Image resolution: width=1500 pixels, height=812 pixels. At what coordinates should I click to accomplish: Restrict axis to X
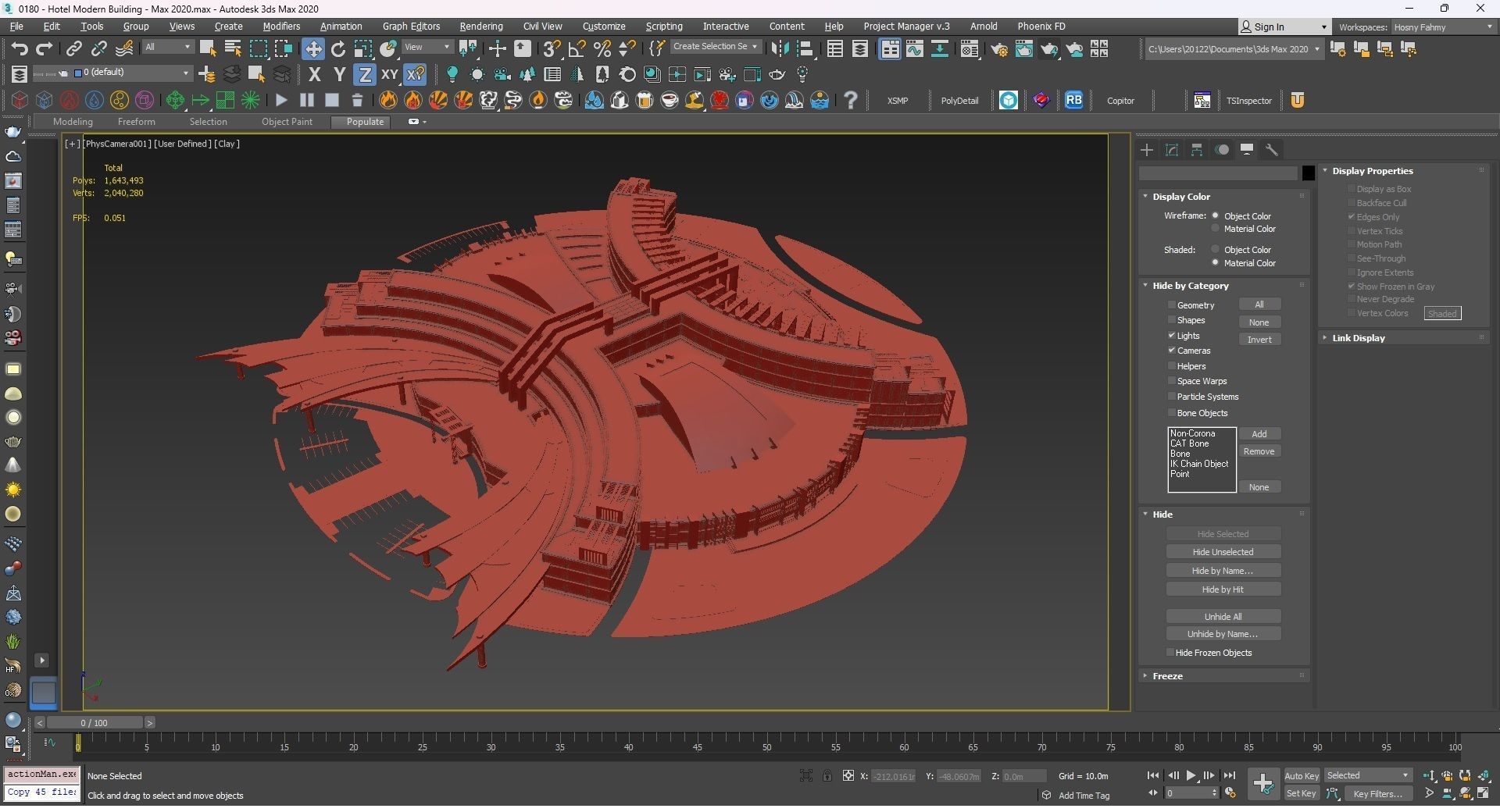(x=315, y=75)
